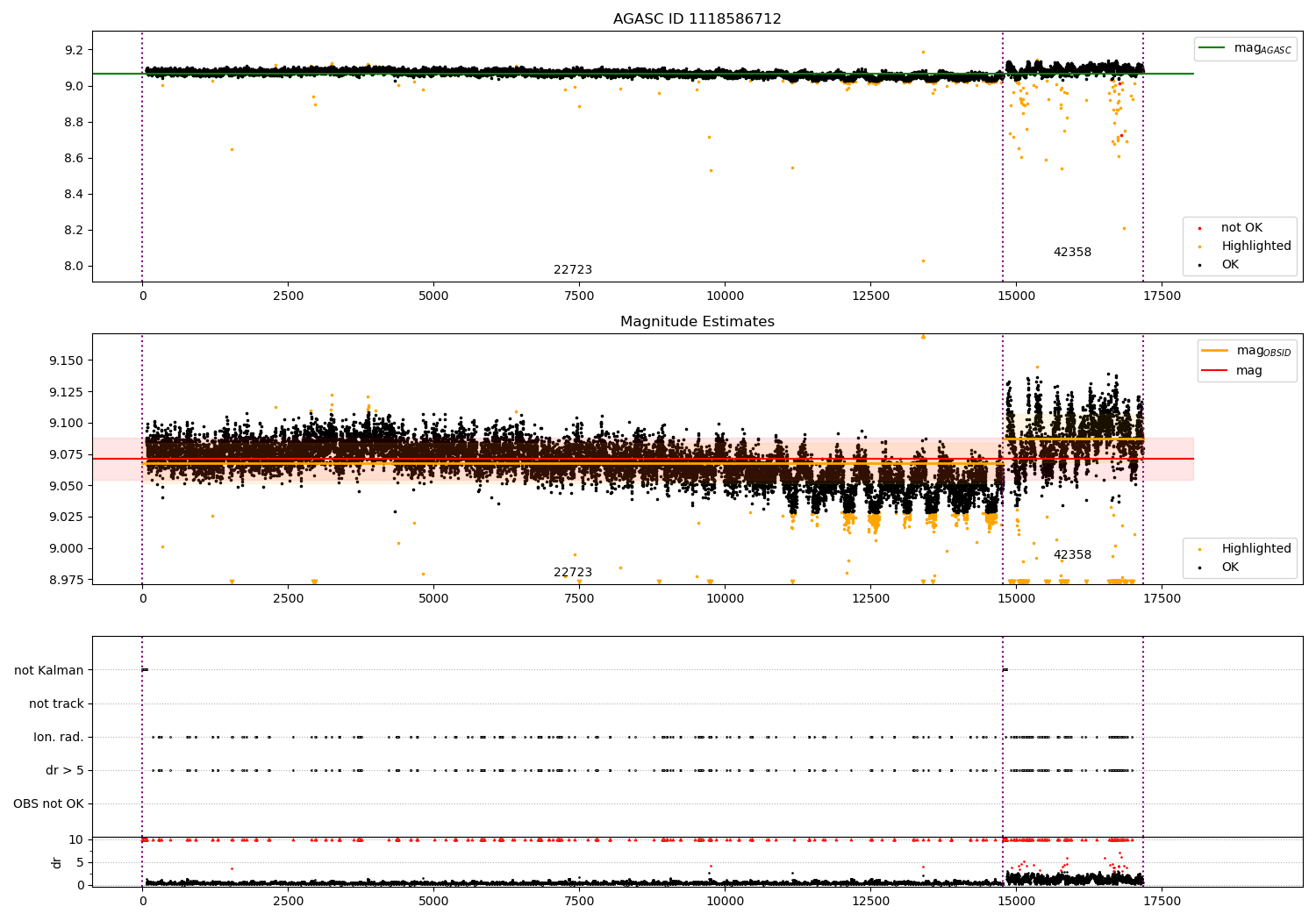
Task: Click the plot title AGASC ID 1118586712
Action: pyautogui.click(x=697, y=19)
